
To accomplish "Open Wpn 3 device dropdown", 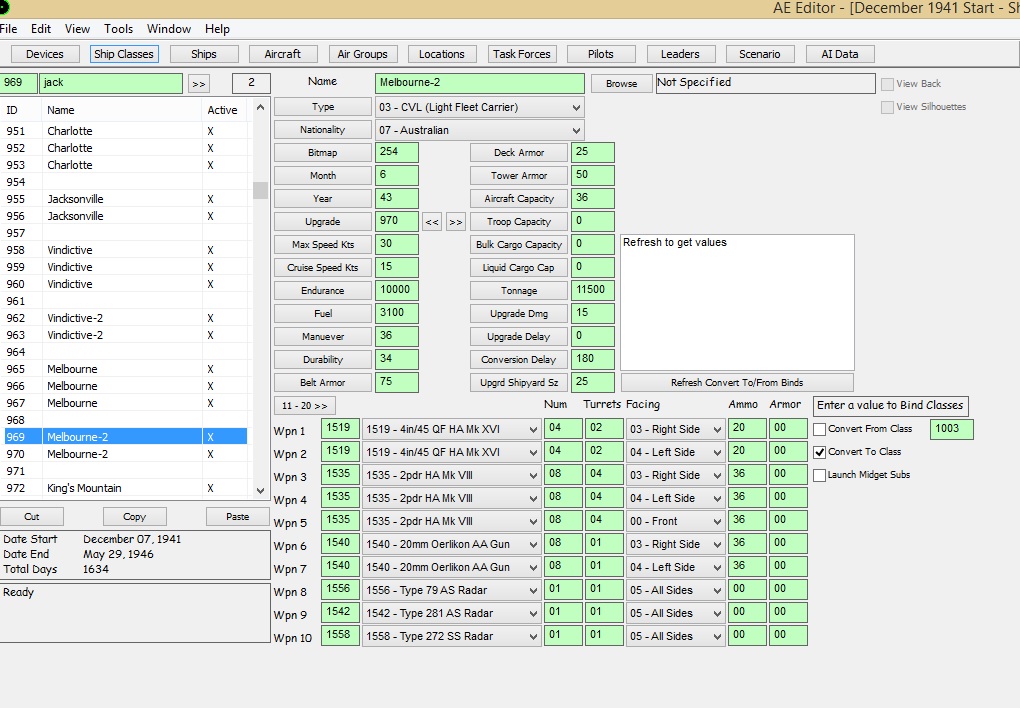I will click(x=451, y=475).
